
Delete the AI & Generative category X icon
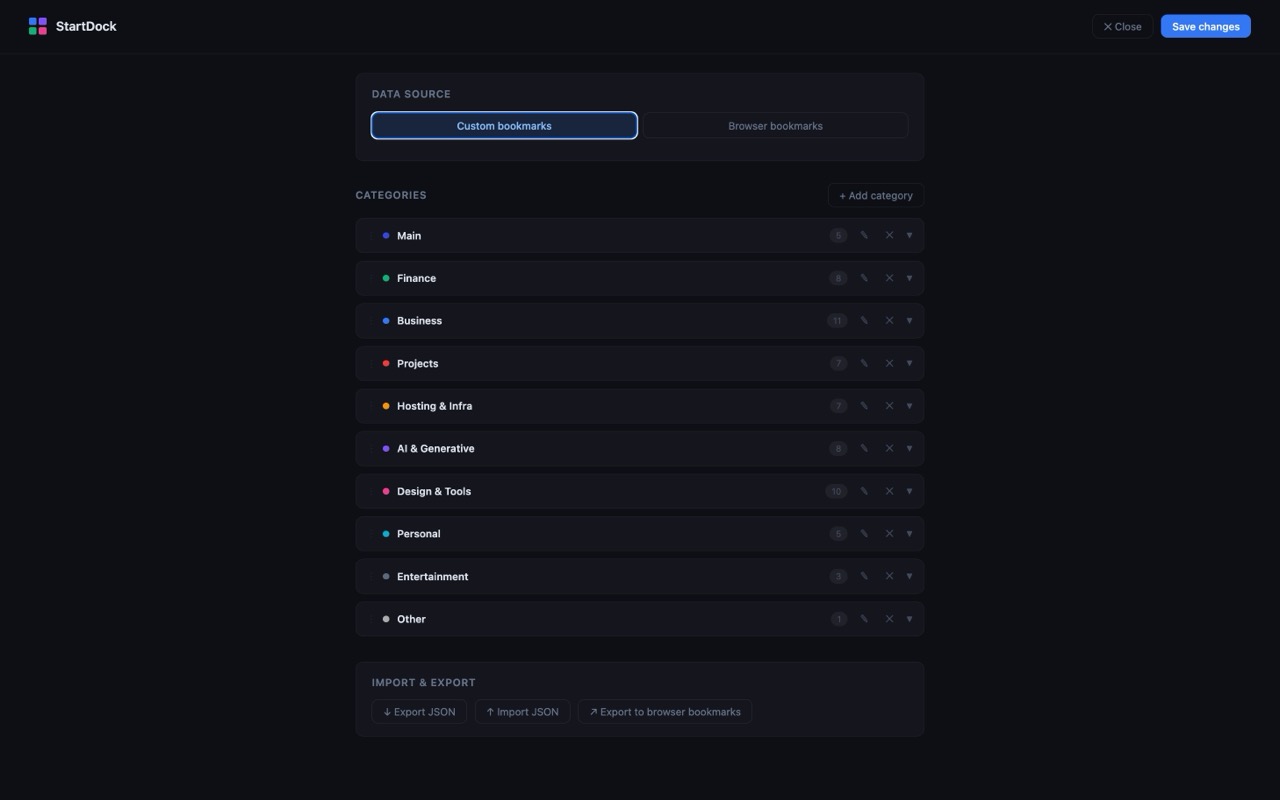coord(889,449)
